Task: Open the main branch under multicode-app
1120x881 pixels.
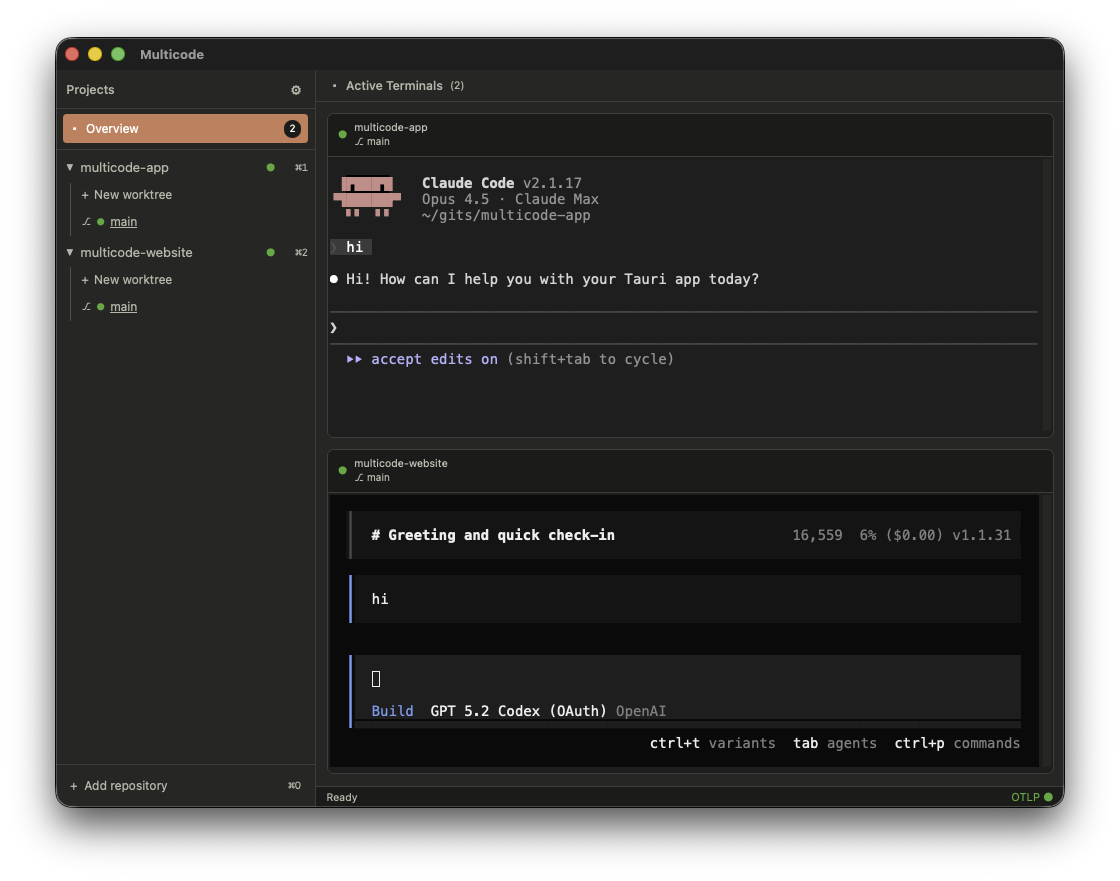Action: [x=124, y=222]
